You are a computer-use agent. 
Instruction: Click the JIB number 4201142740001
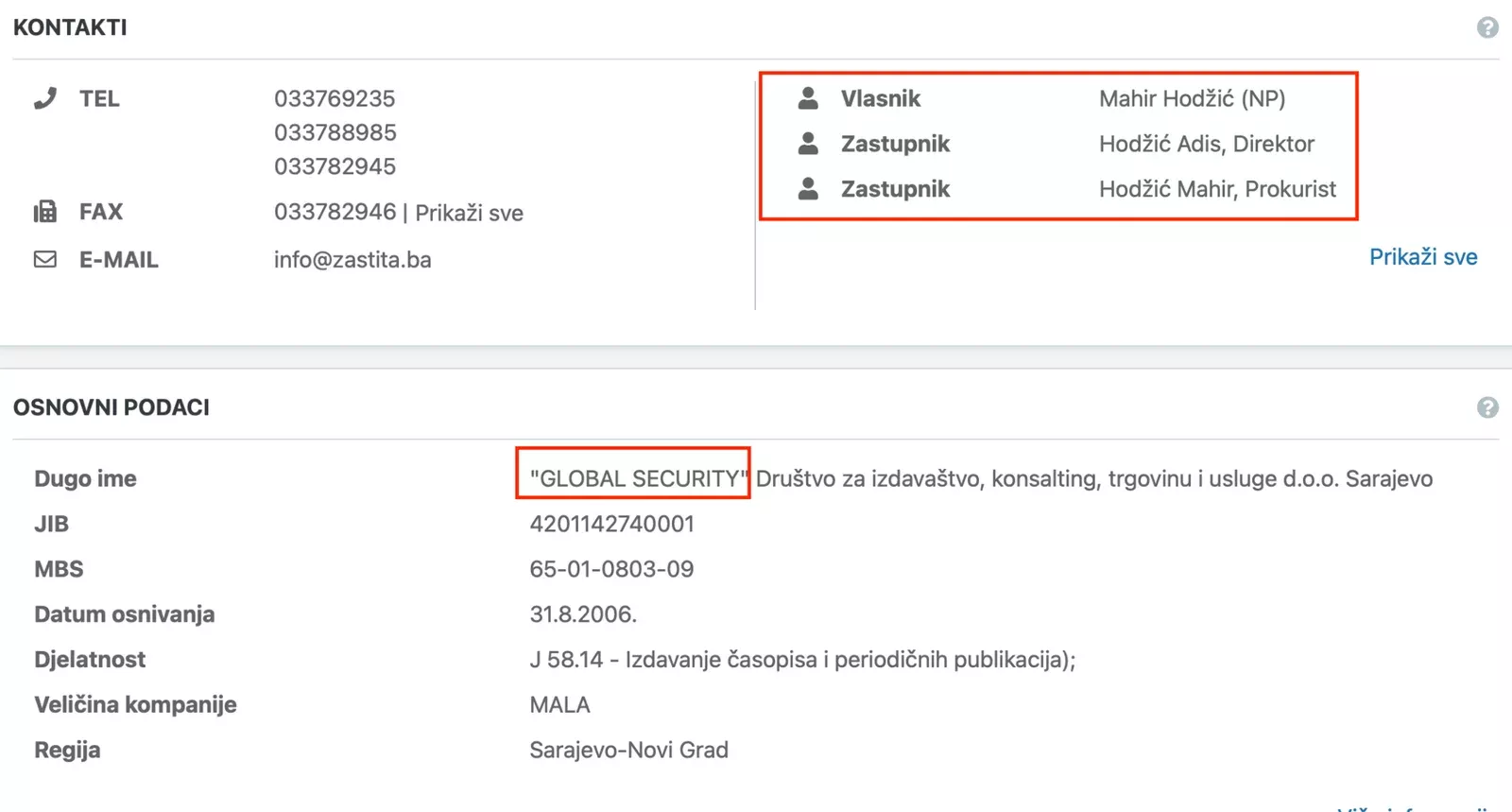(611, 524)
